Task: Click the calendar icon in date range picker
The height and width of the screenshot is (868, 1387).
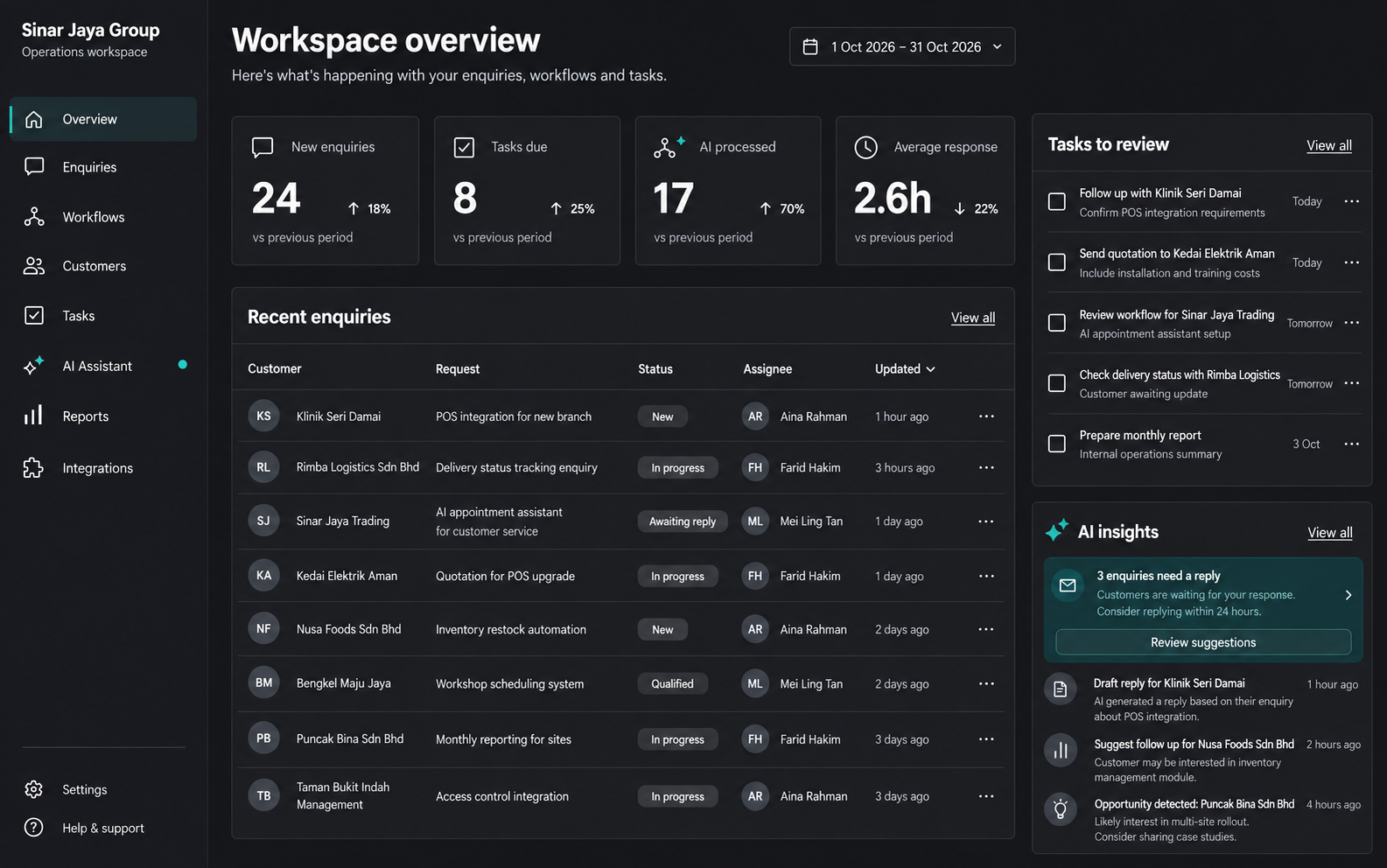Action: 810,46
